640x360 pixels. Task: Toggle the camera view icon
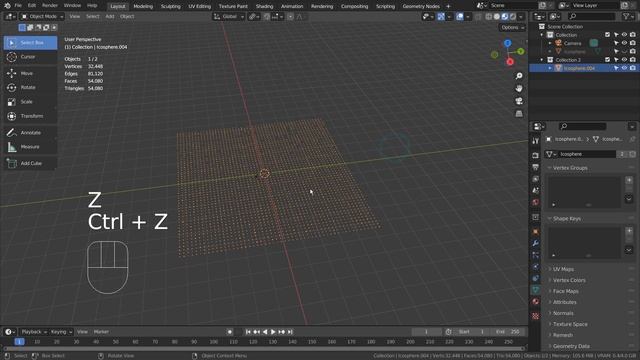point(519,101)
